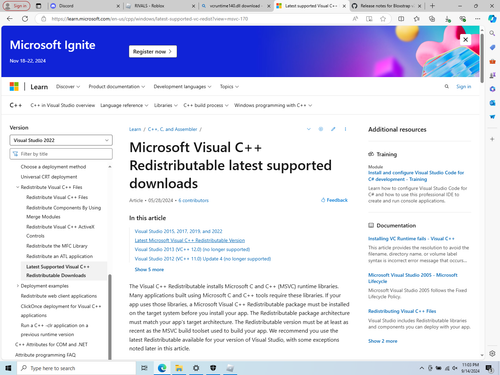
Task: Open the article More actions menu
Action: 345,129
